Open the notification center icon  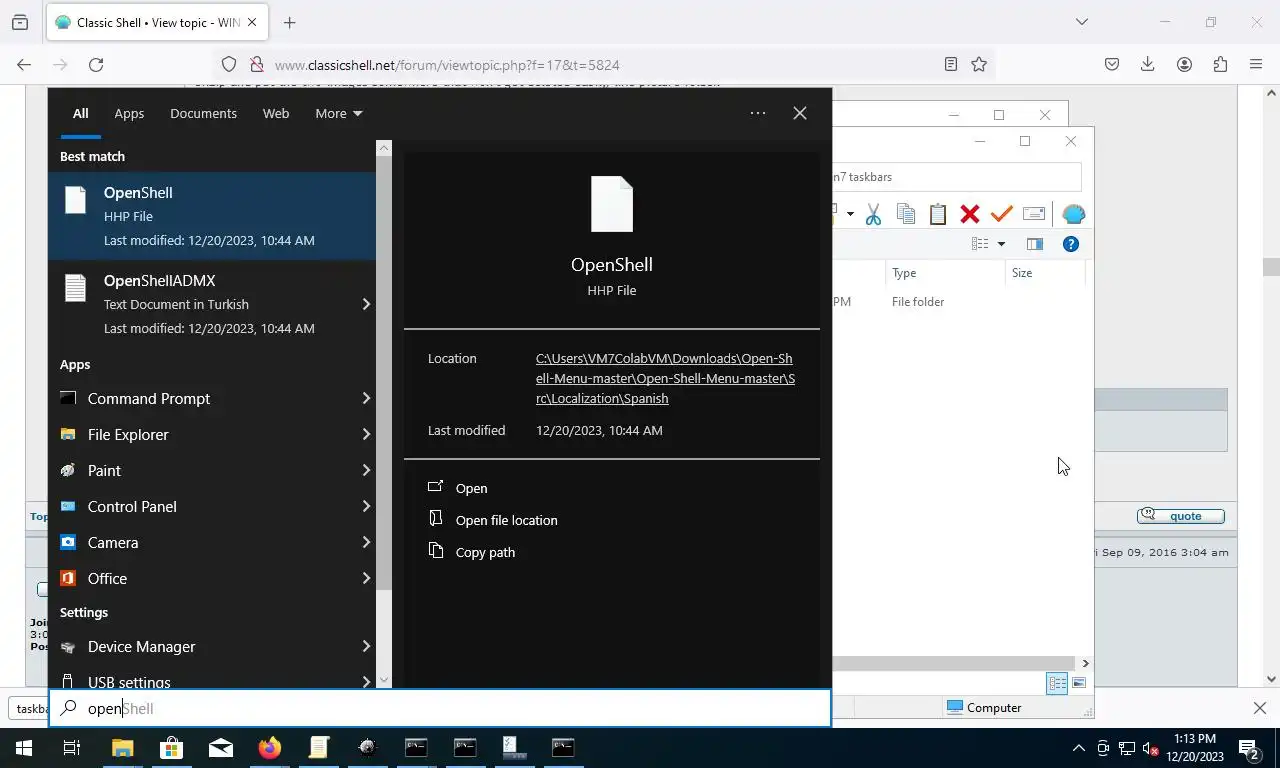click(x=1248, y=747)
